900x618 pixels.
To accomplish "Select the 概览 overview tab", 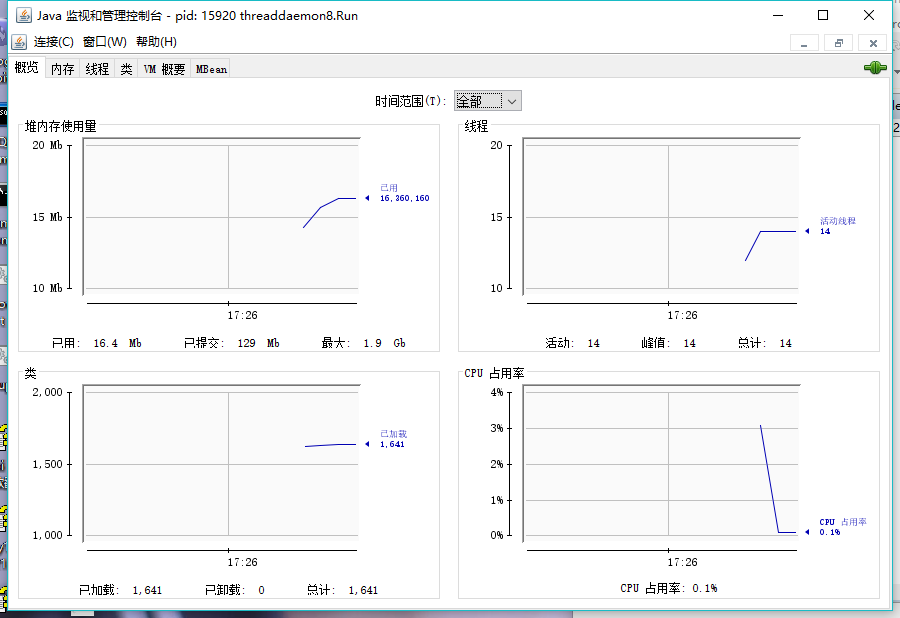I will point(26,68).
